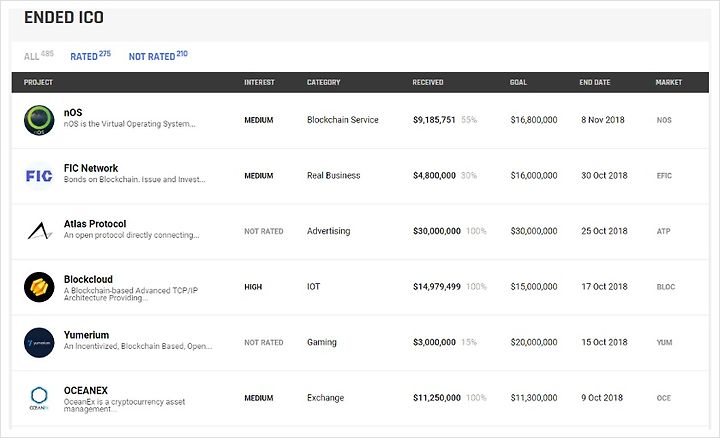Click the $4,800,000 received amount
Image resolution: width=720 pixels, height=438 pixels.
click(x=434, y=175)
